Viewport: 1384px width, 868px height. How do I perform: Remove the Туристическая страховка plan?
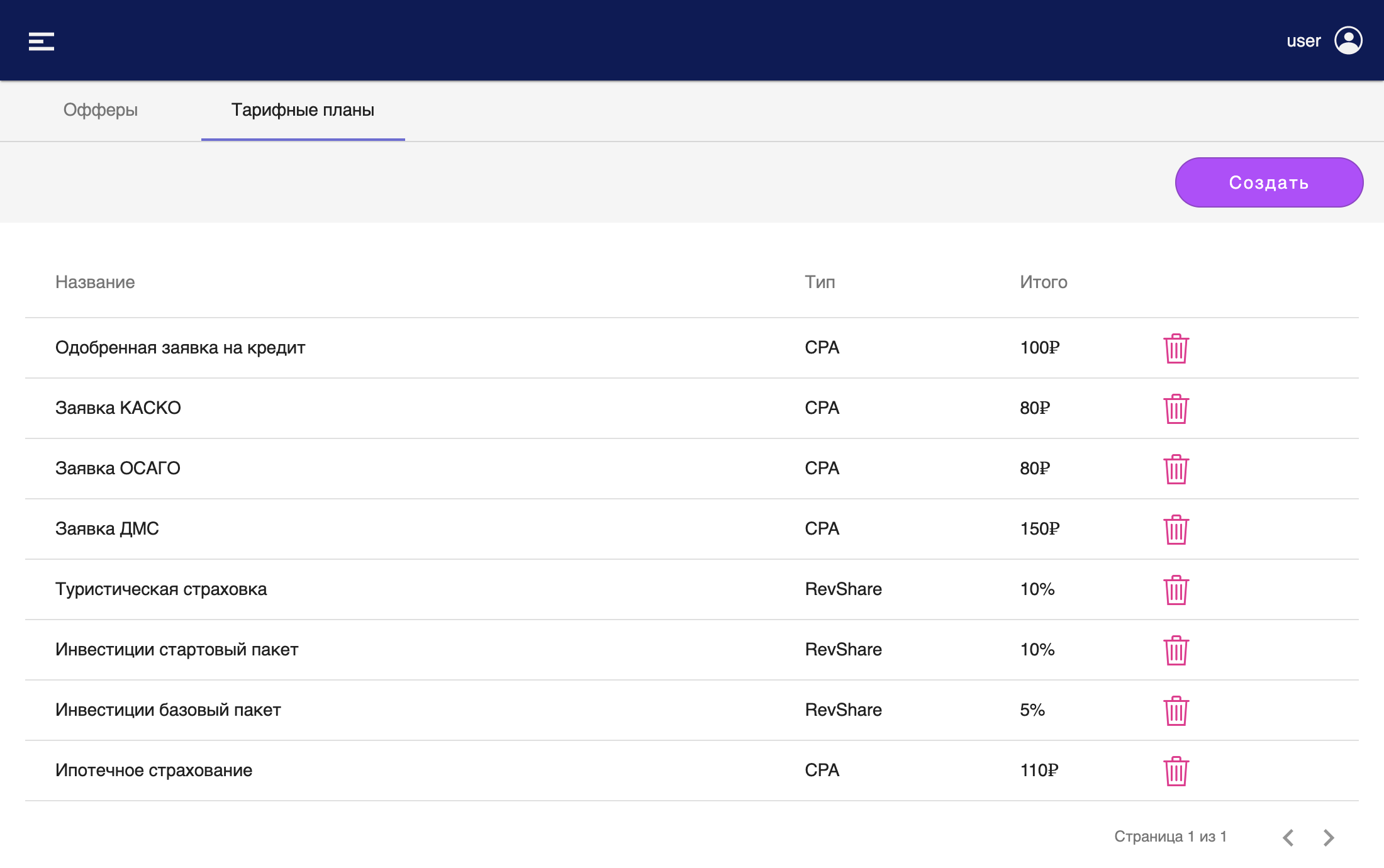pos(1175,590)
